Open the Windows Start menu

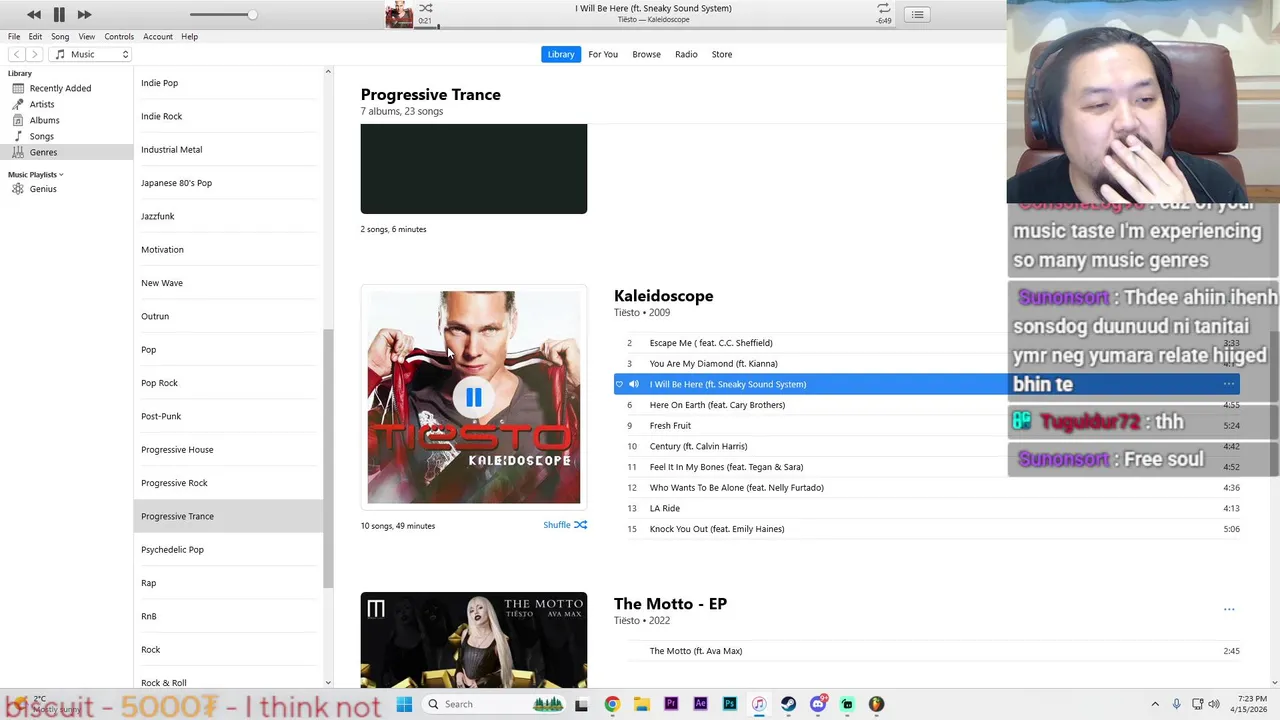click(x=404, y=704)
